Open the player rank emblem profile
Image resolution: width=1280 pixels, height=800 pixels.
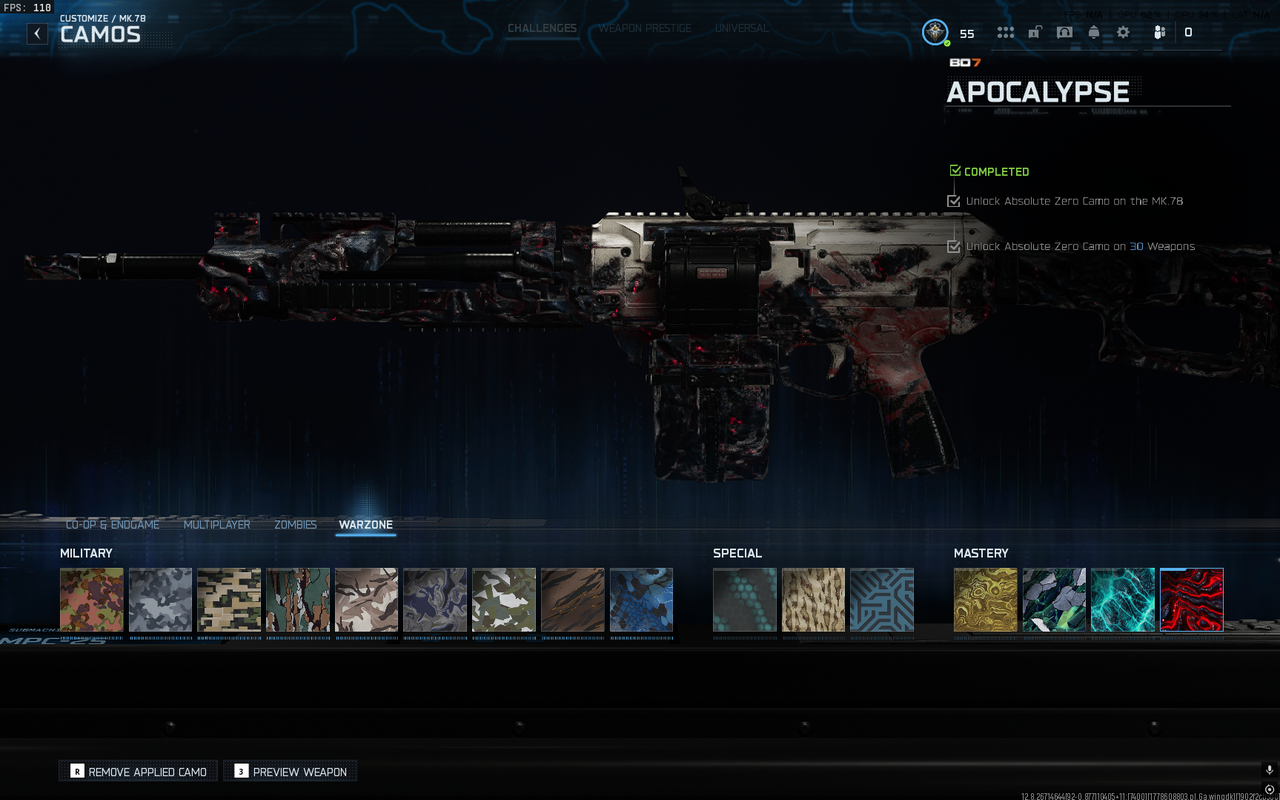935,32
